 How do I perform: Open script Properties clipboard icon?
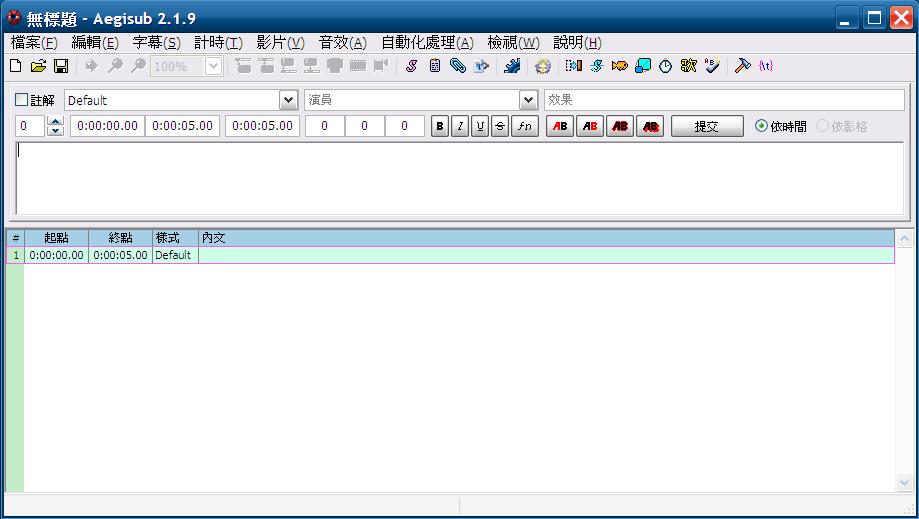point(434,66)
